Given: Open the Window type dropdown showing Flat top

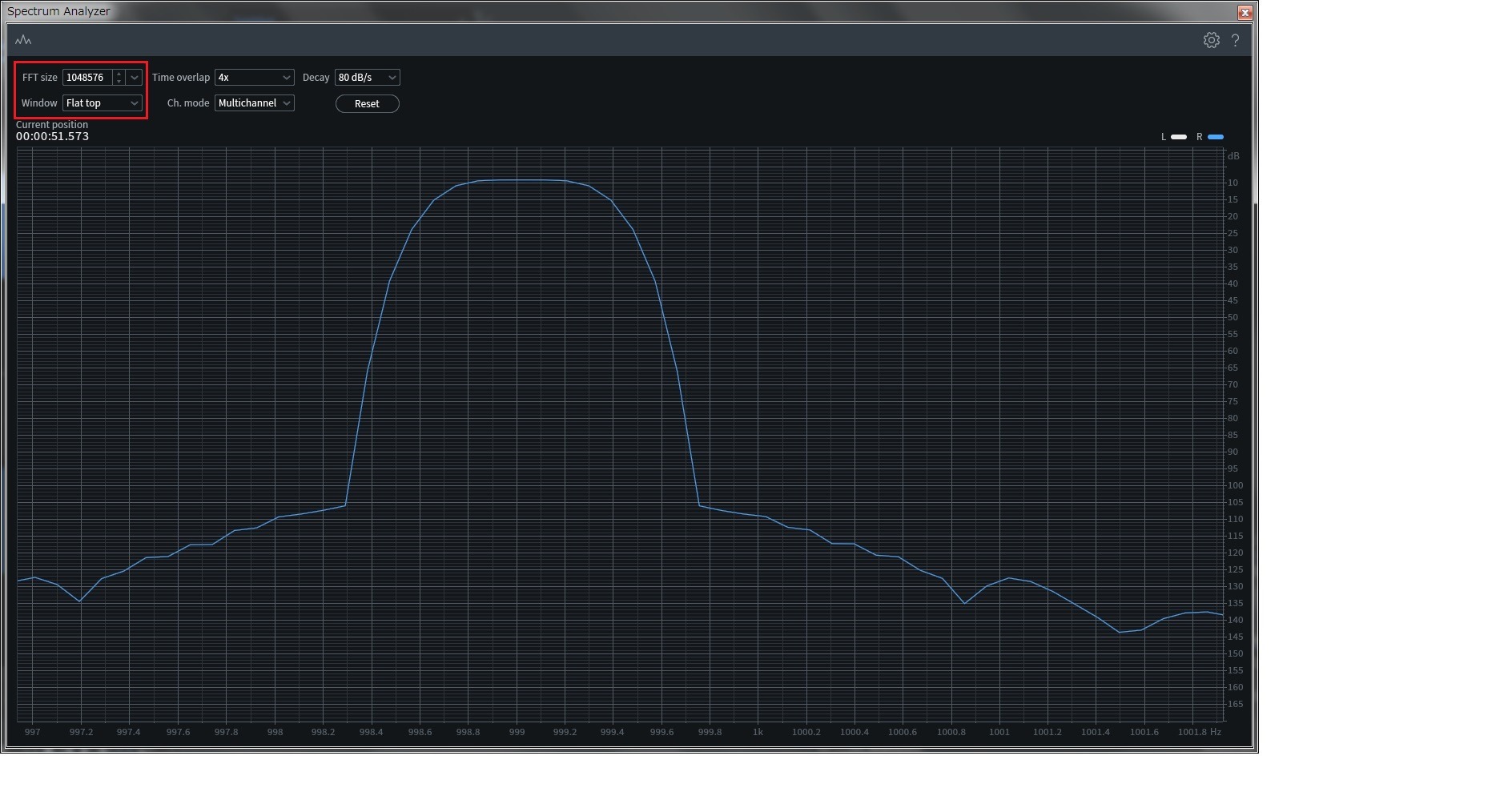Looking at the screenshot, I should [103, 103].
